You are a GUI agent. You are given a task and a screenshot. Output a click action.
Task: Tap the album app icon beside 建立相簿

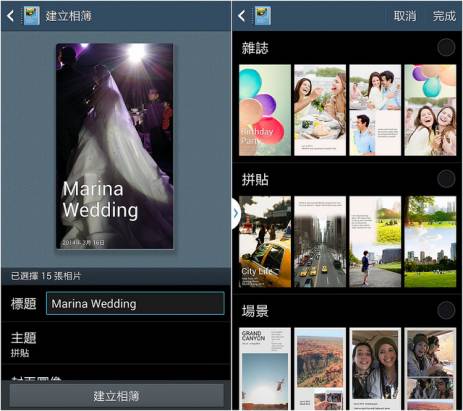click(x=32, y=16)
